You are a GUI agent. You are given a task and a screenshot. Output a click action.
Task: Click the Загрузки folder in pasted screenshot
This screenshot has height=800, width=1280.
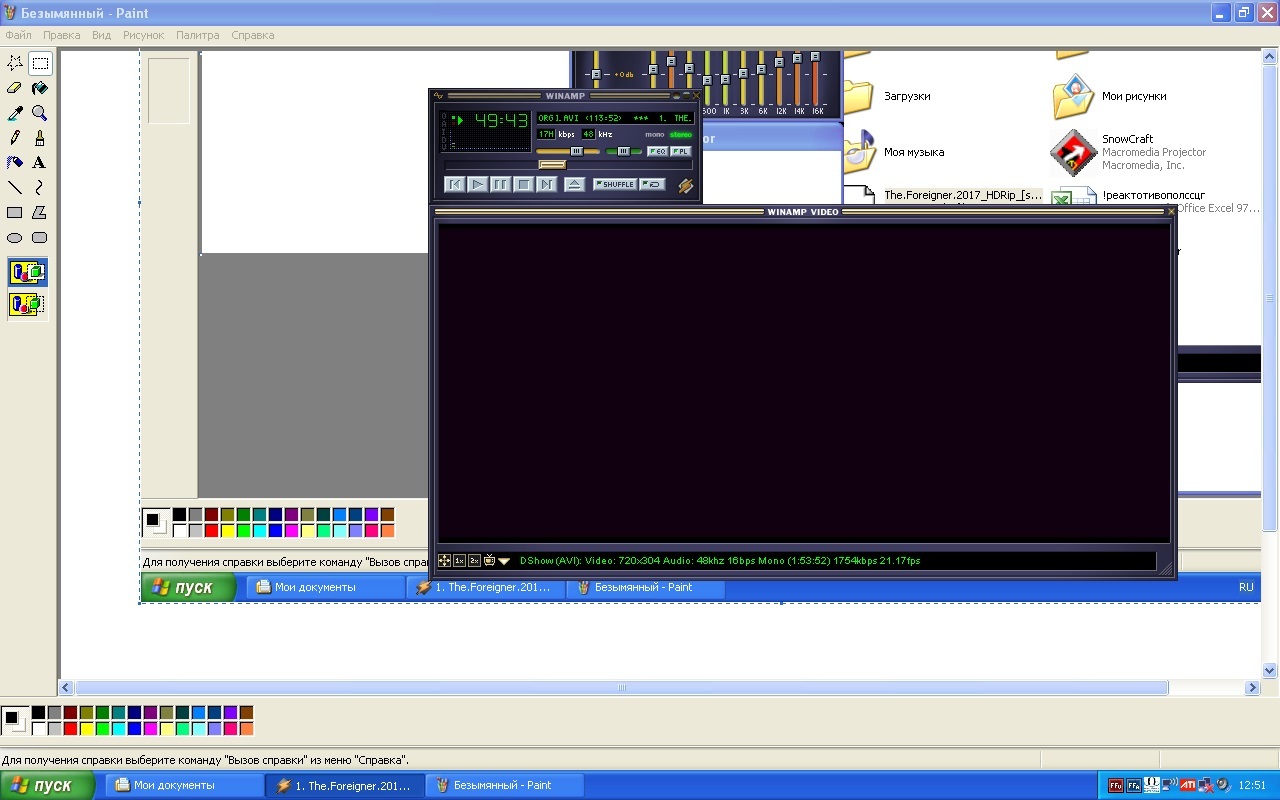pyautogui.click(x=860, y=97)
